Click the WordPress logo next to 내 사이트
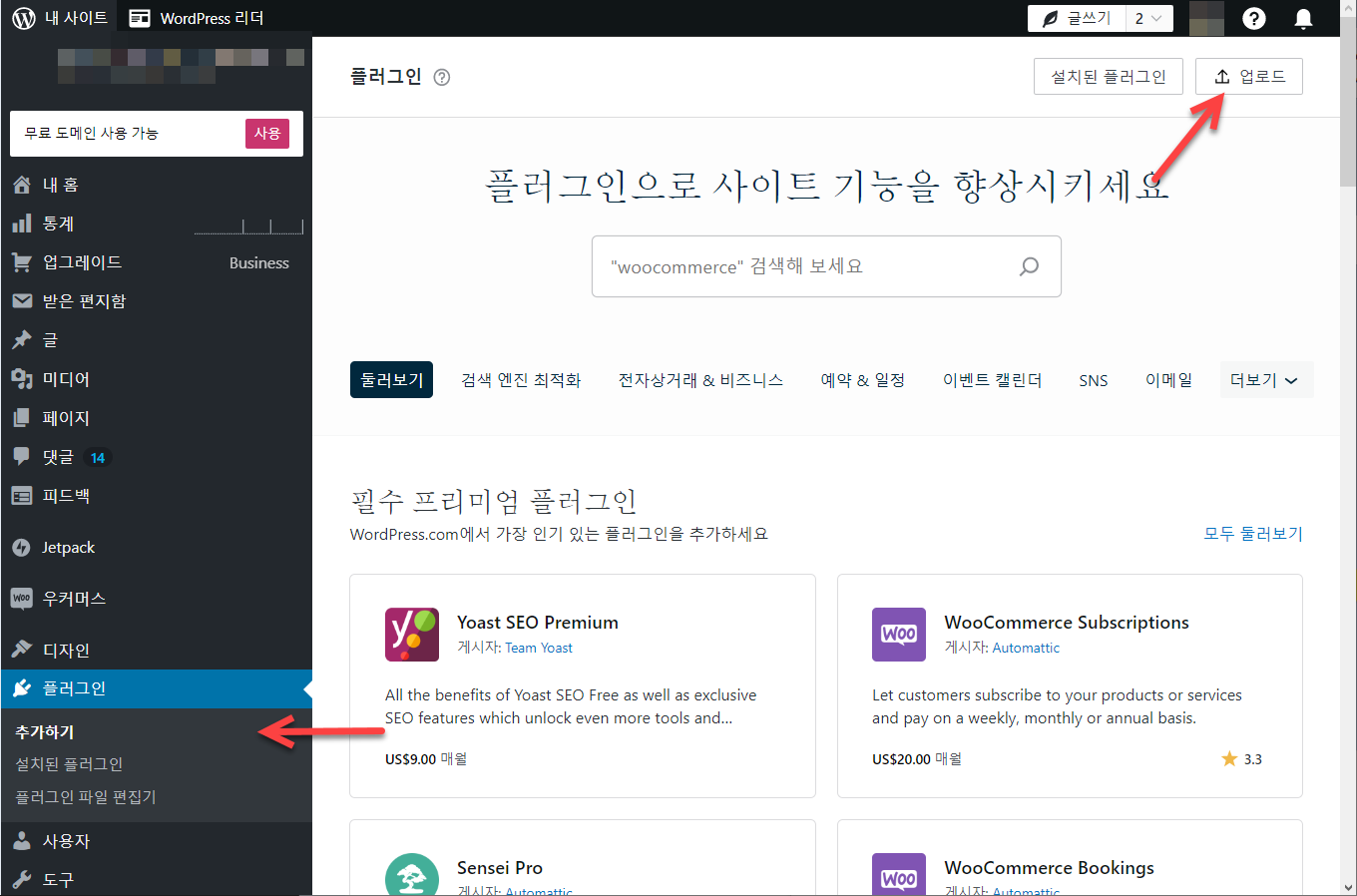 coord(23,17)
